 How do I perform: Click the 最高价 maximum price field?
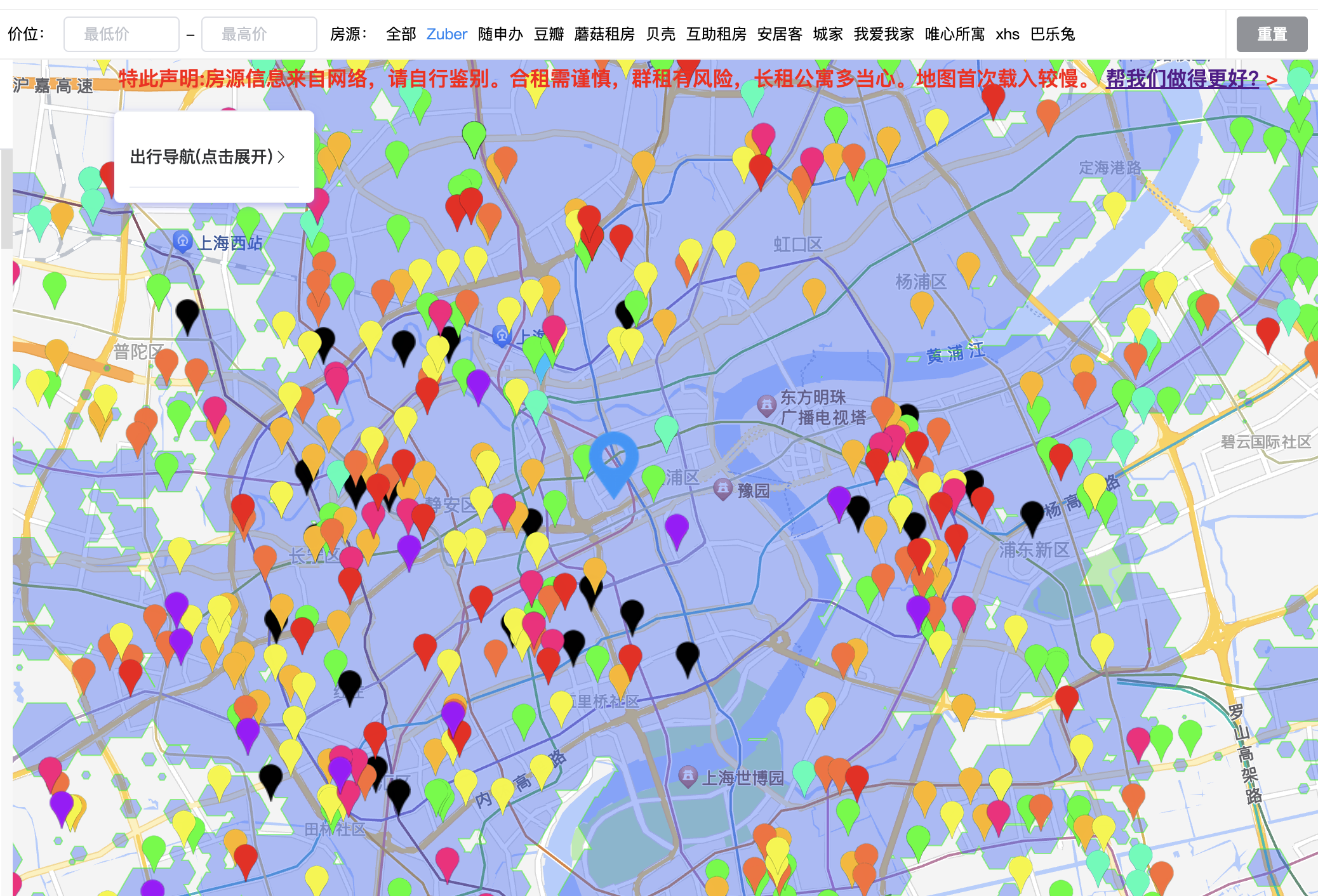point(259,34)
